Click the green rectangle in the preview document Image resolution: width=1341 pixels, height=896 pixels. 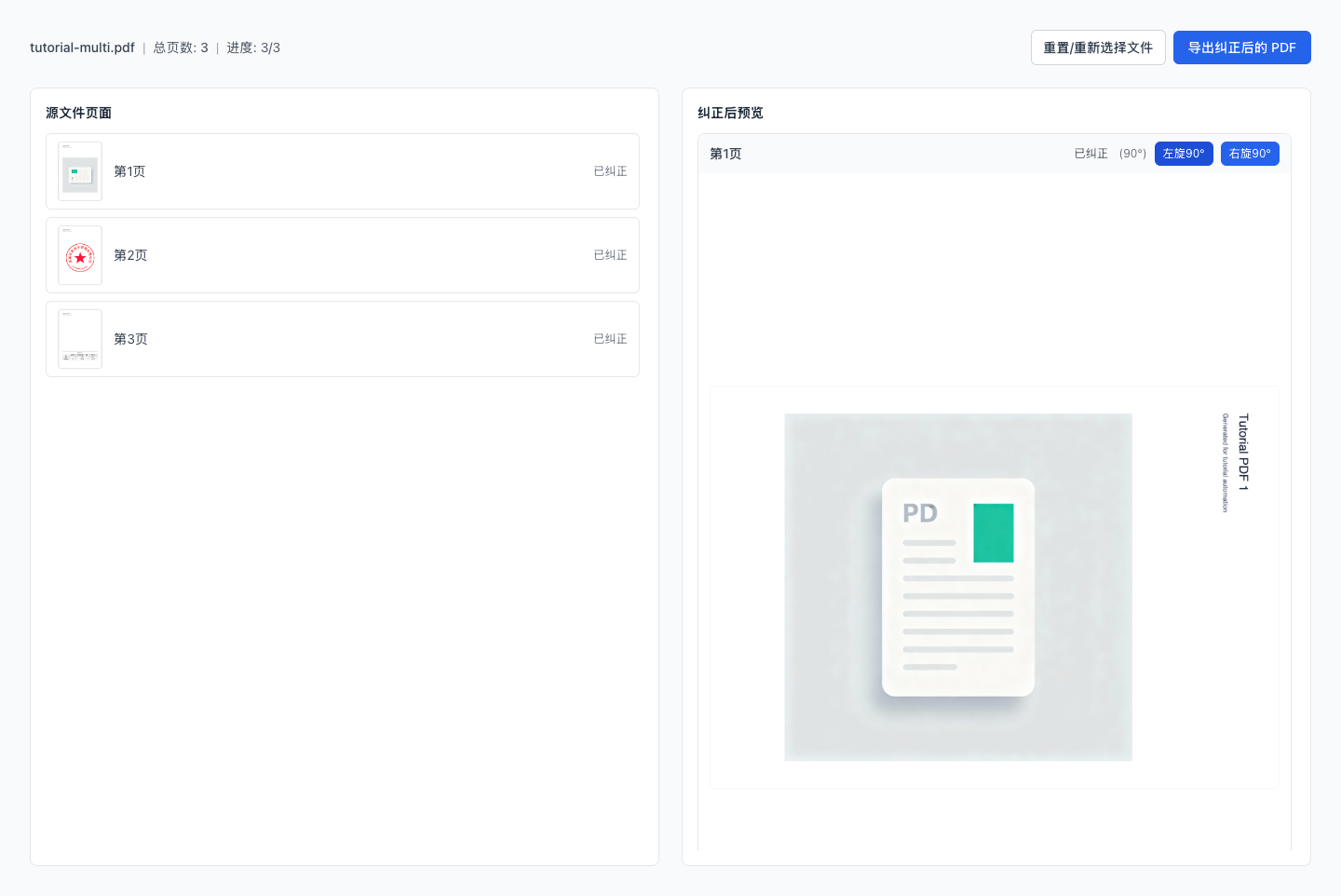(x=993, y=533)
